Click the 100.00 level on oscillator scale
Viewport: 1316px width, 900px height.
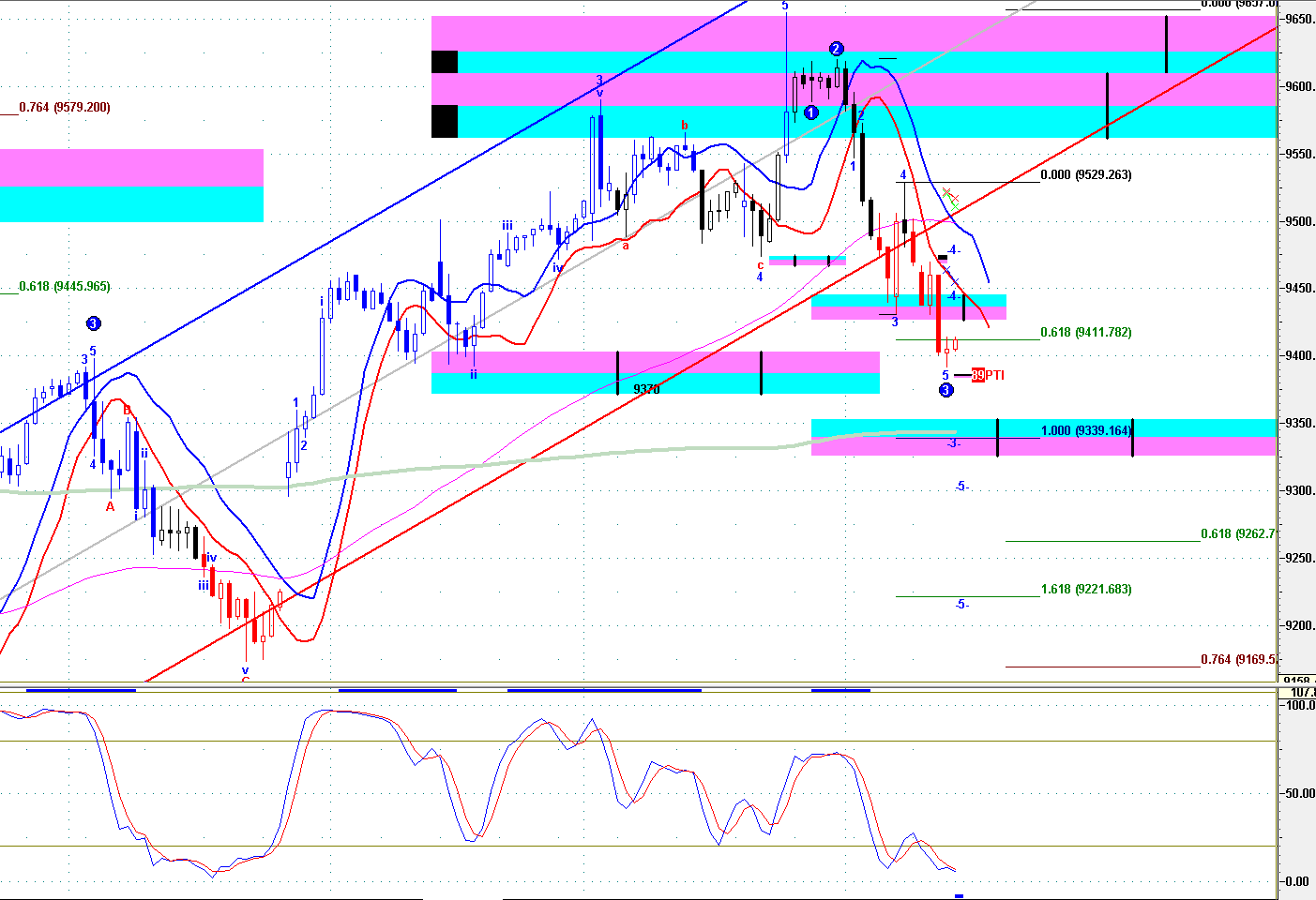(x=1299, y=706)
